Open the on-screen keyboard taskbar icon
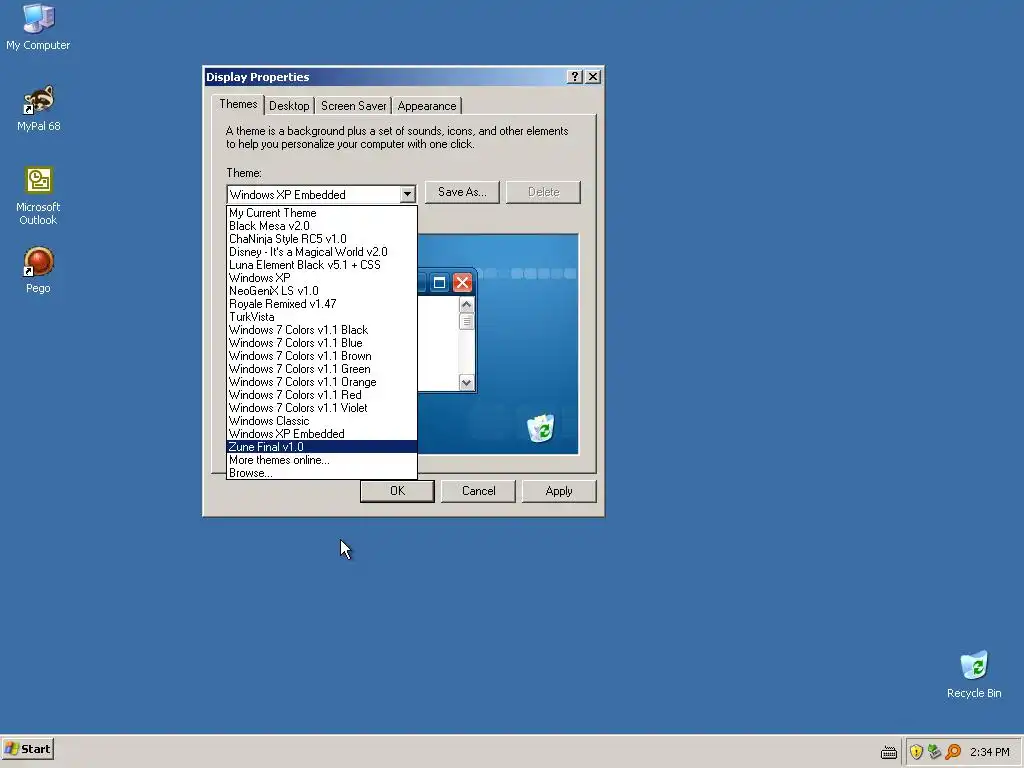Viewport: 1024px width, 768px height. (x=889, y=752)
